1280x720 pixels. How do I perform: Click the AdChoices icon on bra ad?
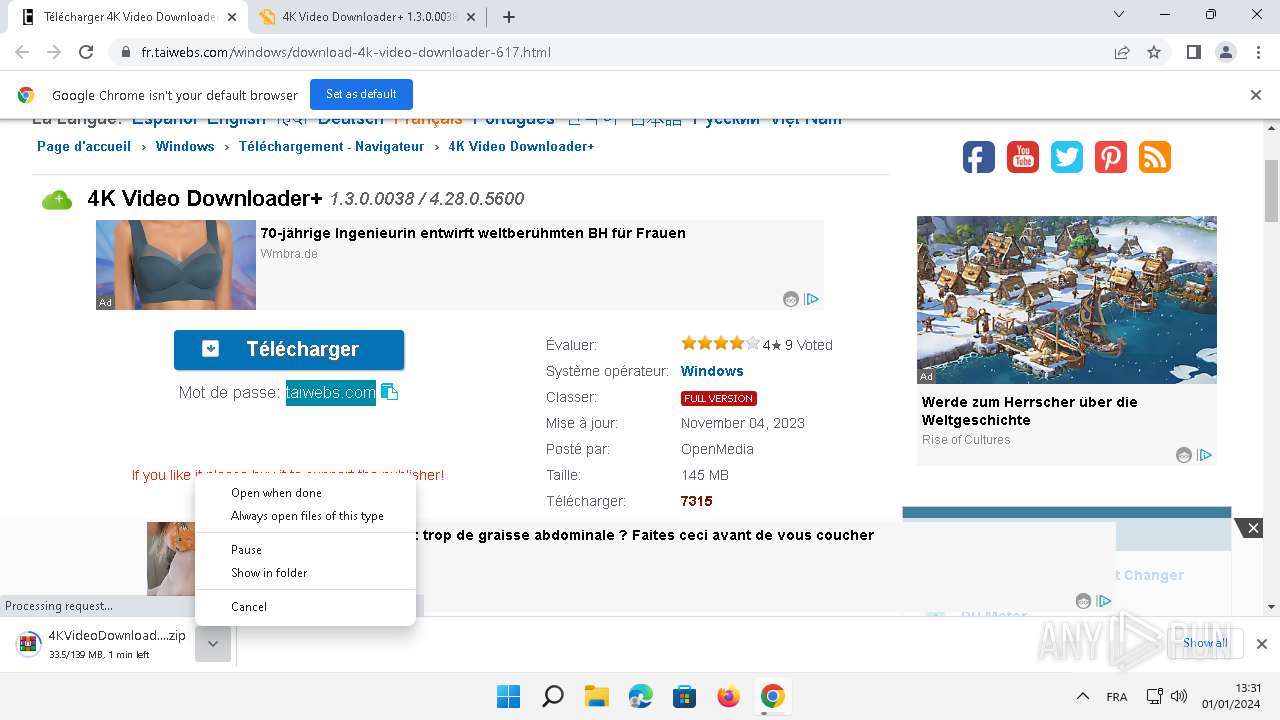(813, 299)
